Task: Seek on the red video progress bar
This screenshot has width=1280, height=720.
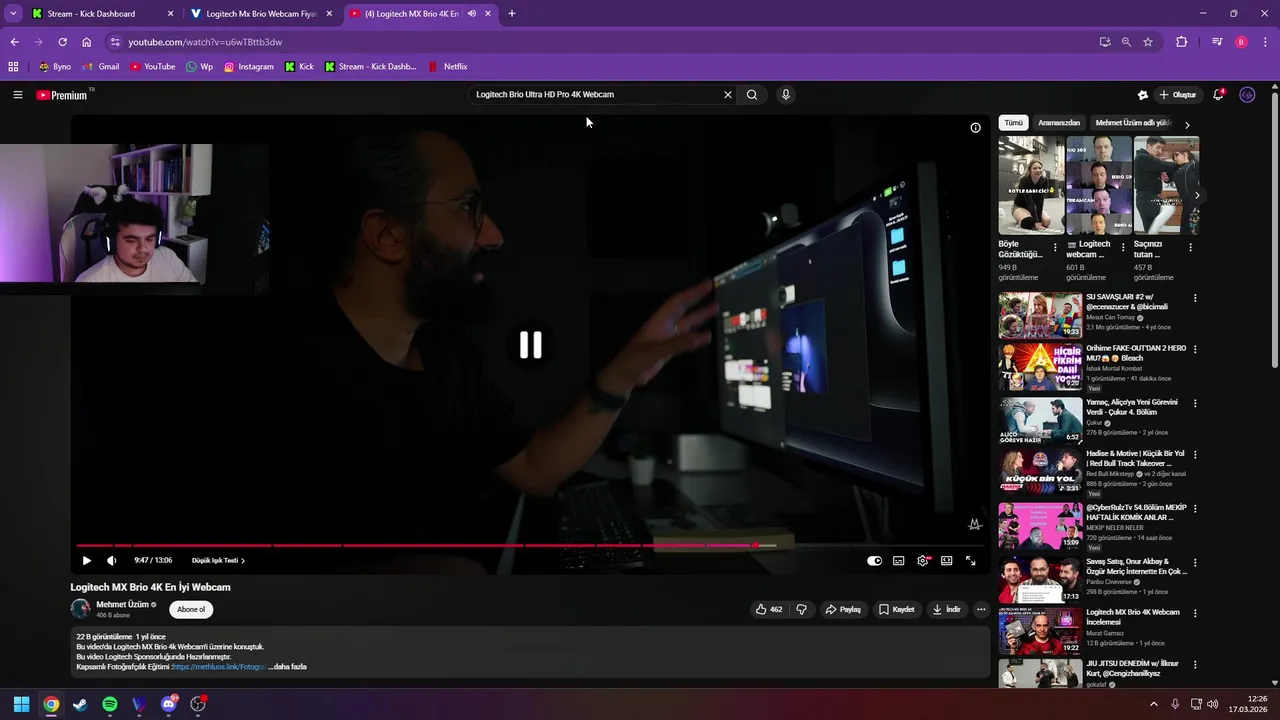Action: (530, 545)
